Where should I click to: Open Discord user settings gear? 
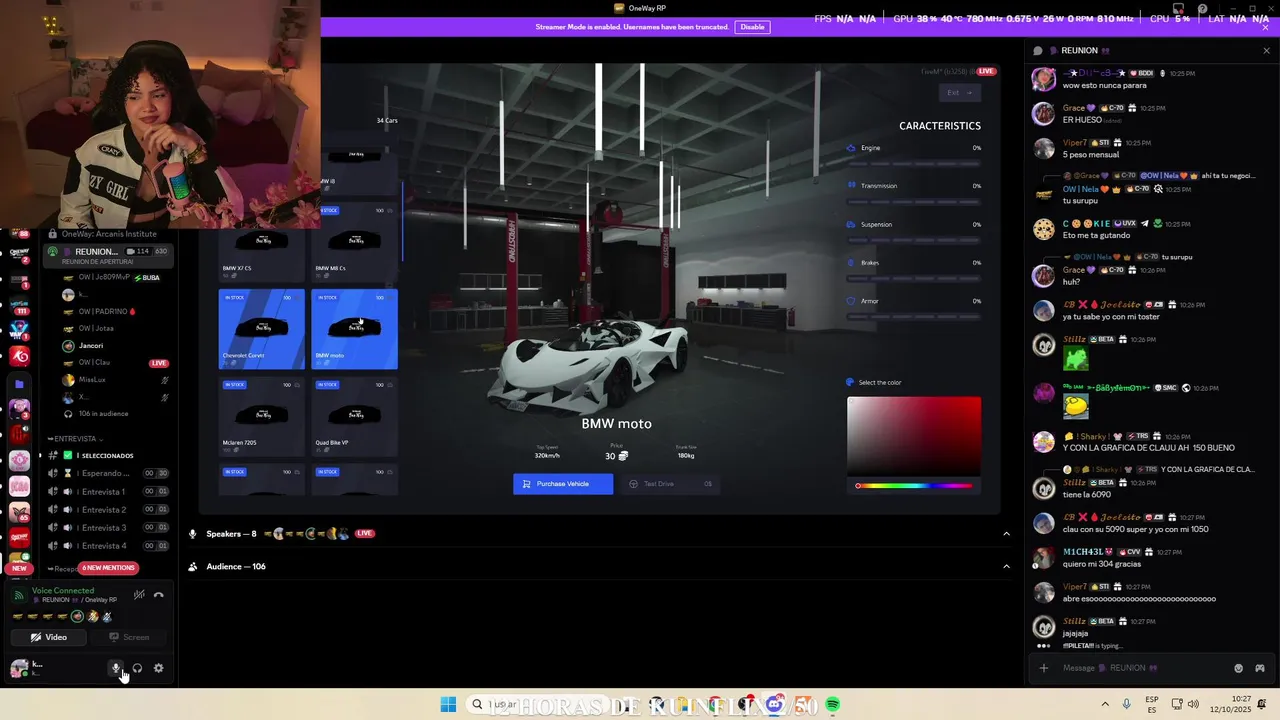click(158, 668)
